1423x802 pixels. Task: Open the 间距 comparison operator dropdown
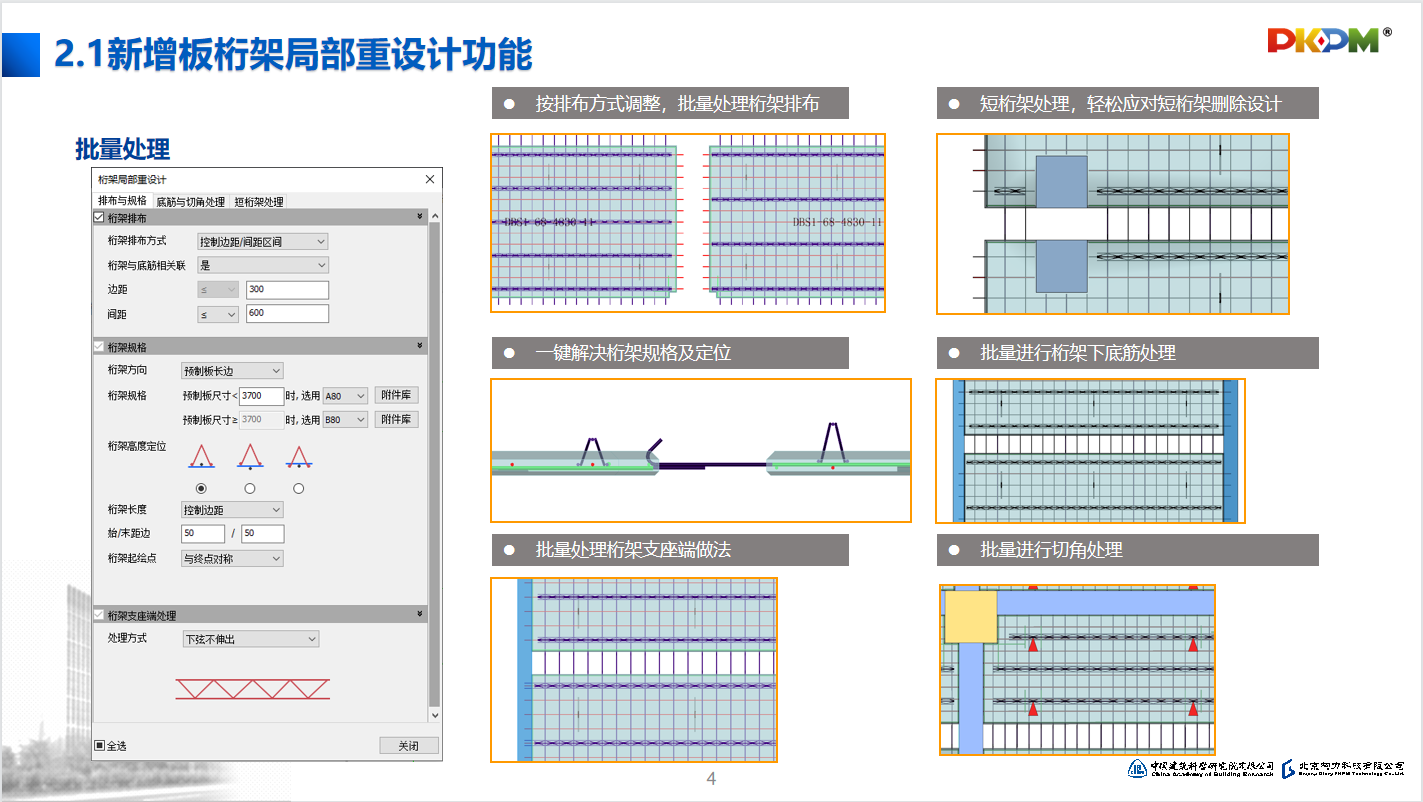click(218, 314)
